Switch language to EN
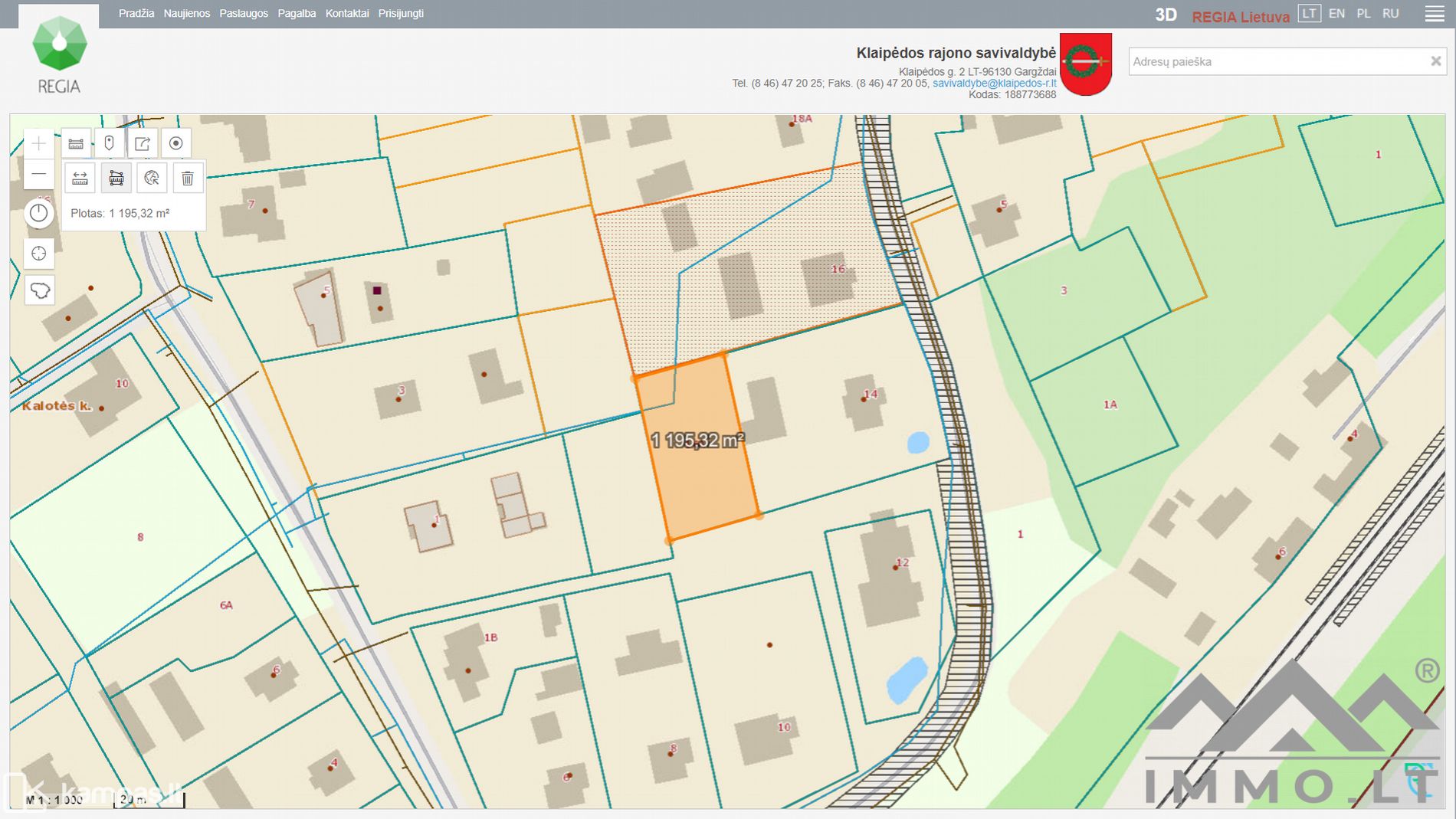Viewport: 1456px width, 819px height. click(x=1336, y=14)
